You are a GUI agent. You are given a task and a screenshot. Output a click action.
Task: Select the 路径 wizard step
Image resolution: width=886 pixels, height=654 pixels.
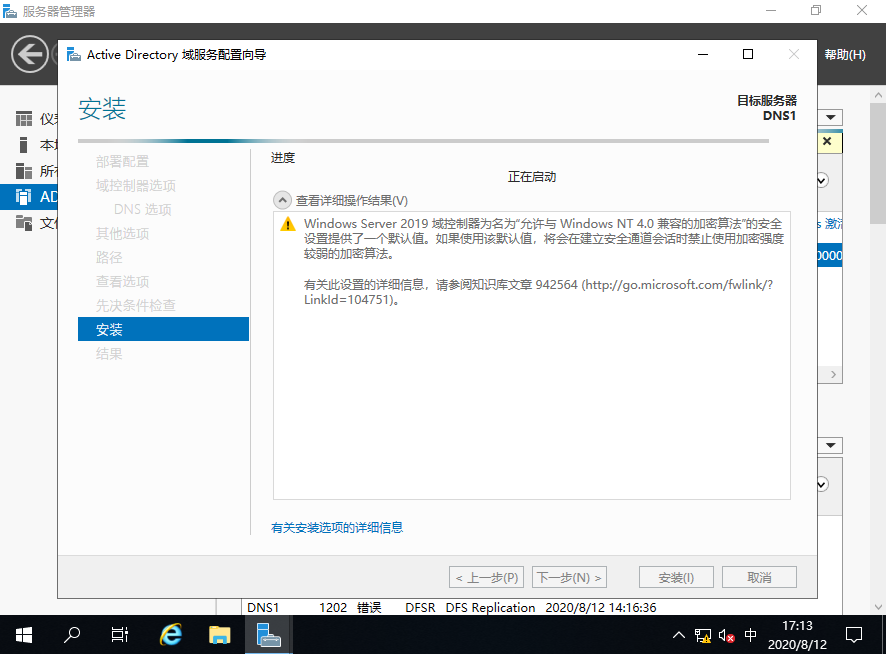coord(108,257)
